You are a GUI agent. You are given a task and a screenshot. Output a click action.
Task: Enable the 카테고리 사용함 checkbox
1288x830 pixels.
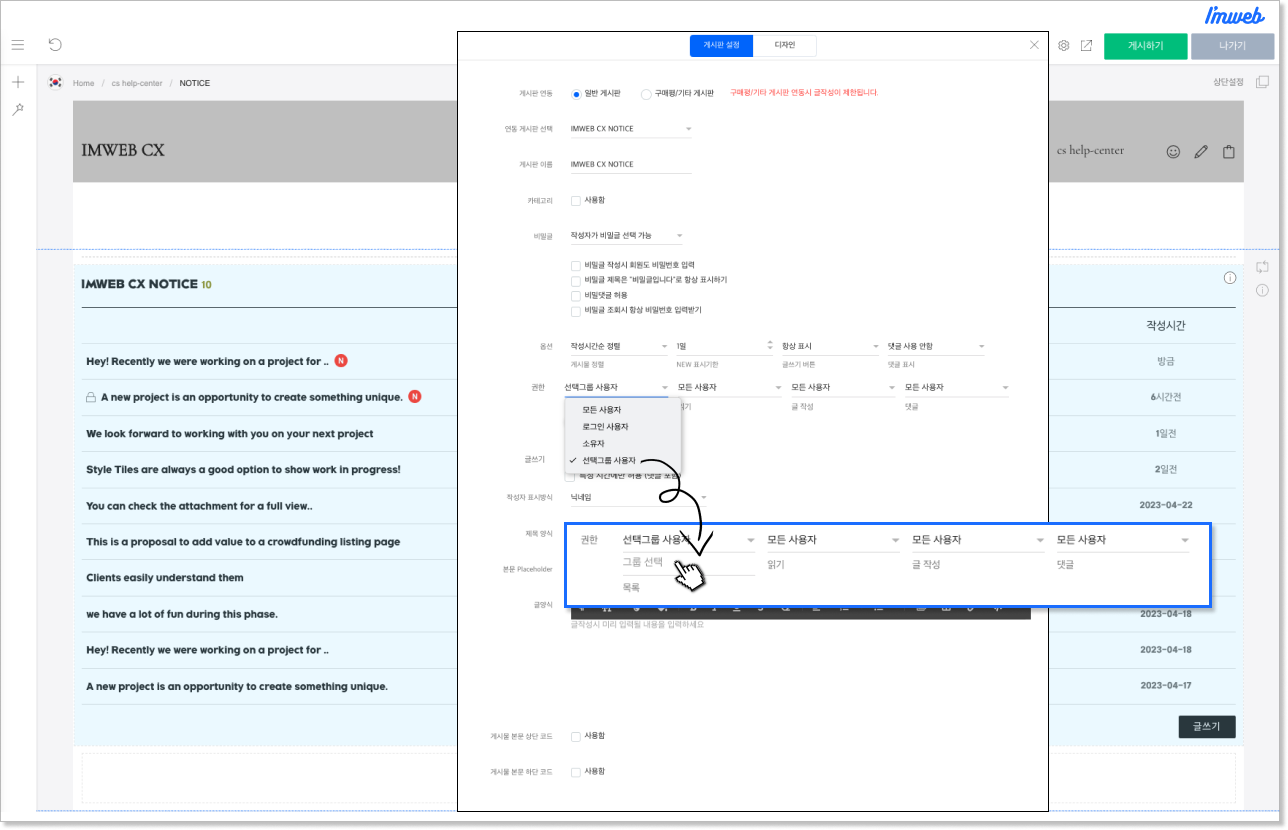pyautogui.click(x=576, y=201)
